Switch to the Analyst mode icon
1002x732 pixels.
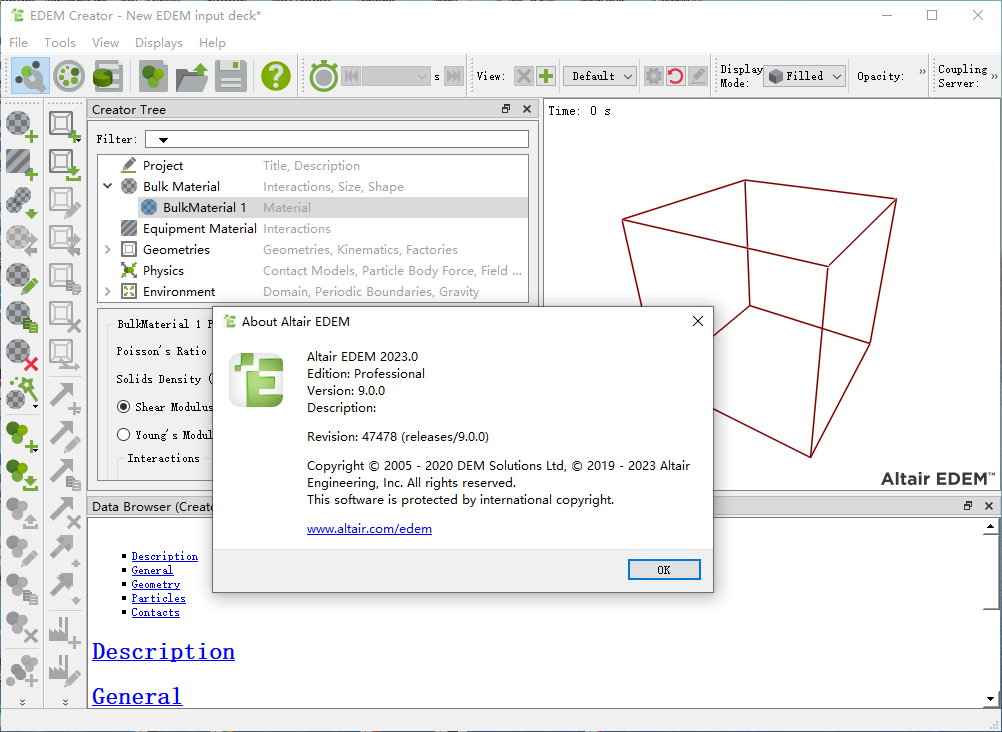[108, 76]
